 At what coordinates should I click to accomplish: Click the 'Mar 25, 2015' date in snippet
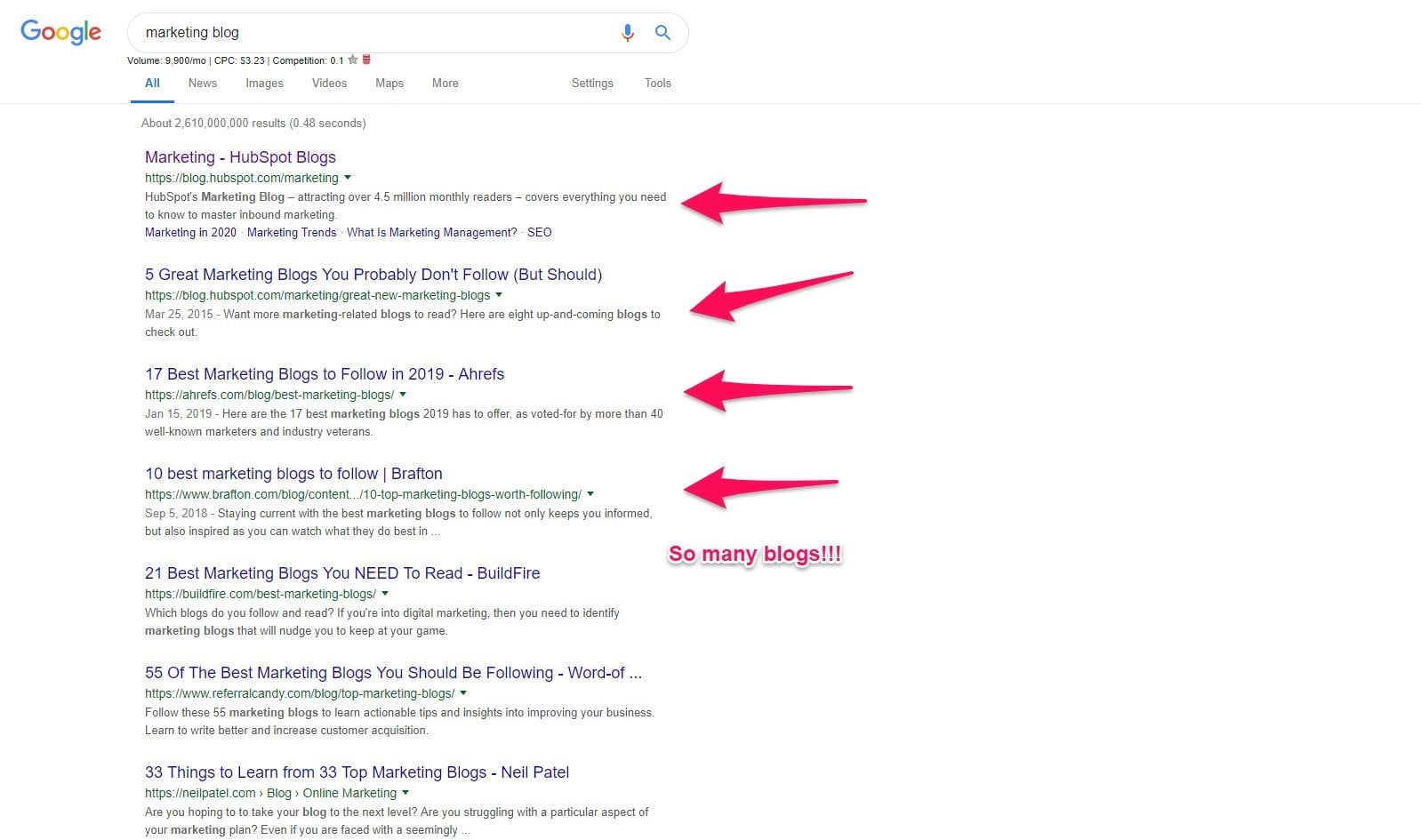(x=179, y=315)
